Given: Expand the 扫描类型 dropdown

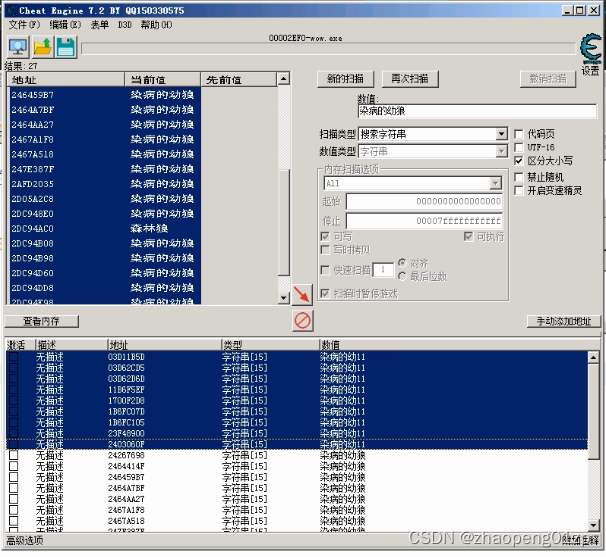Looking at the screenshot, I should (501, 134).
